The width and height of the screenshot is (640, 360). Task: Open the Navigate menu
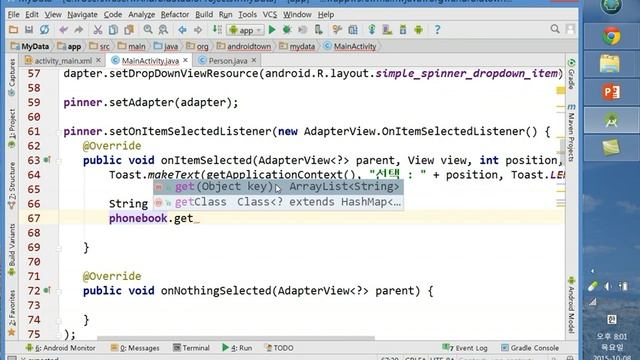[x=82, y=14]
